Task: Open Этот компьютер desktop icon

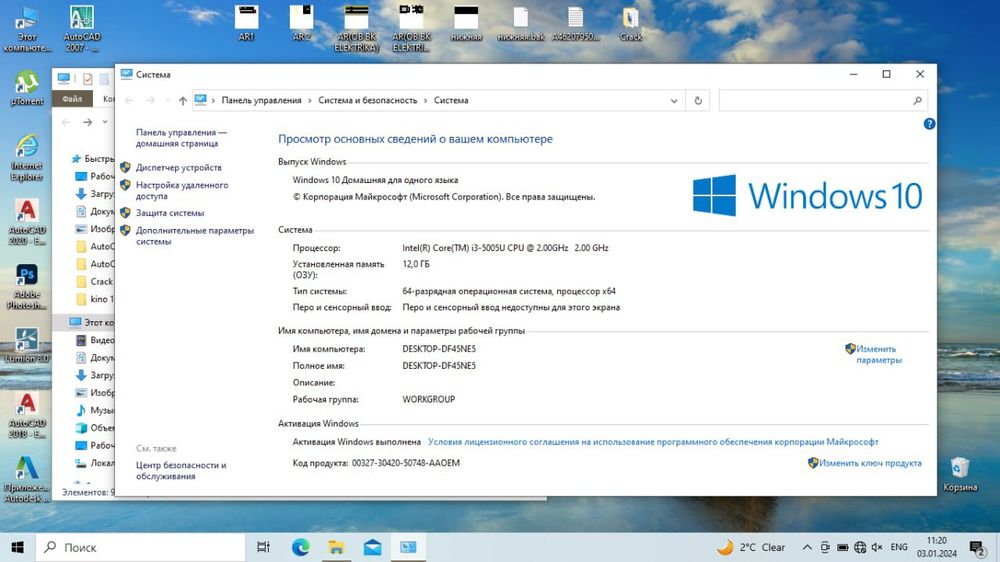Action: 27,29
